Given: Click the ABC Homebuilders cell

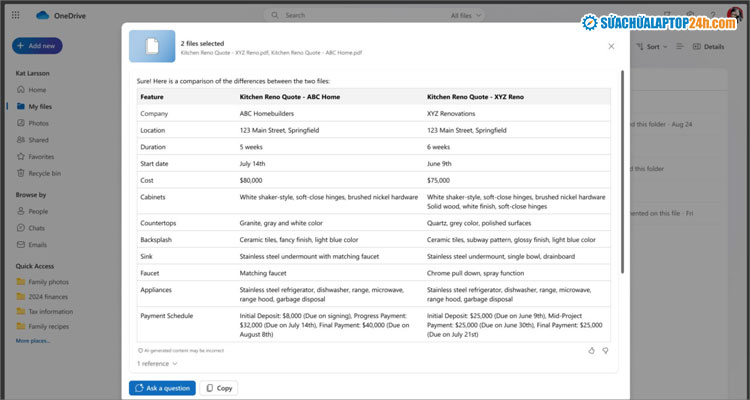Looking at the screenshot, I should pyautogui.click(x=267, y=114).
